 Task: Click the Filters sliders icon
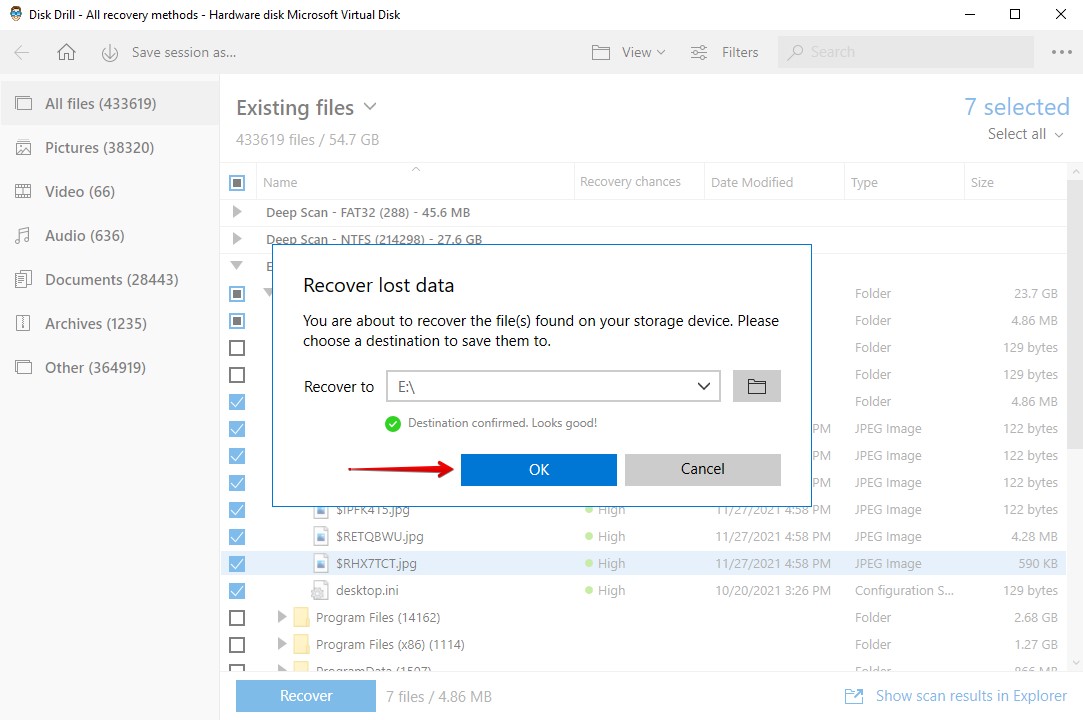point(699,53)
